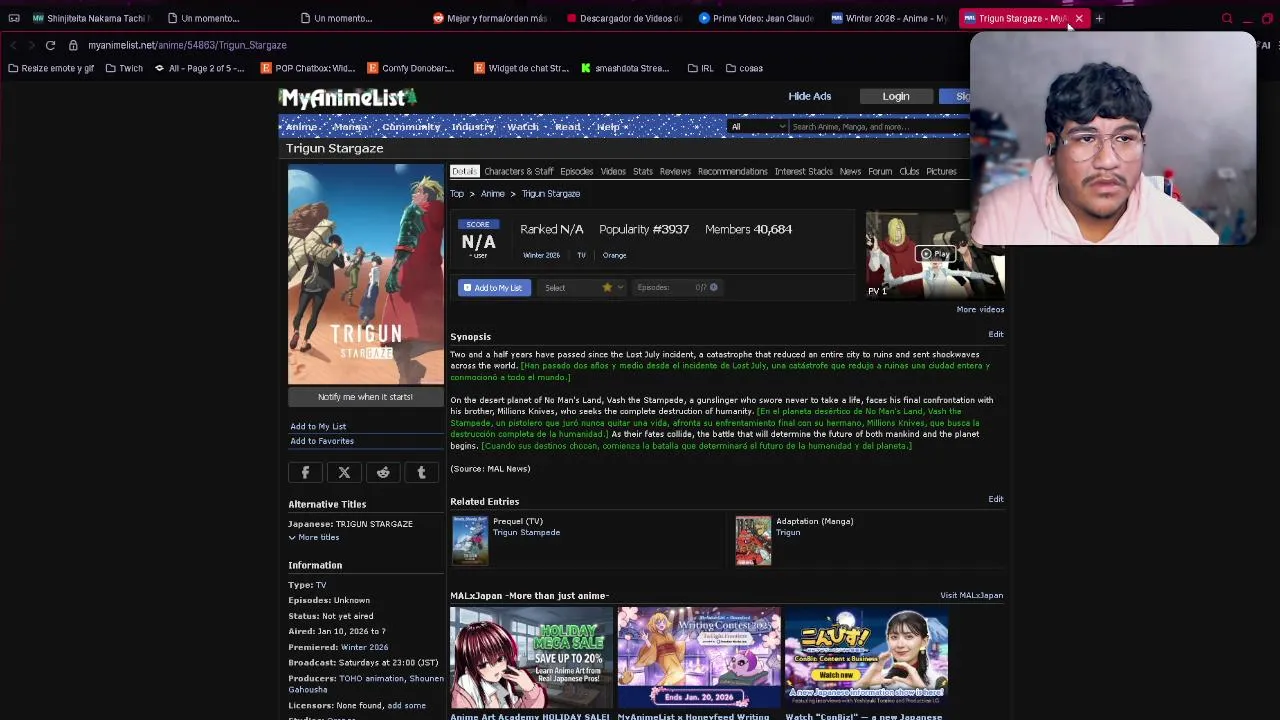Open the Anime Art Academy holiday sale banner
This screenshot has height=720, width=1280.
531,656
